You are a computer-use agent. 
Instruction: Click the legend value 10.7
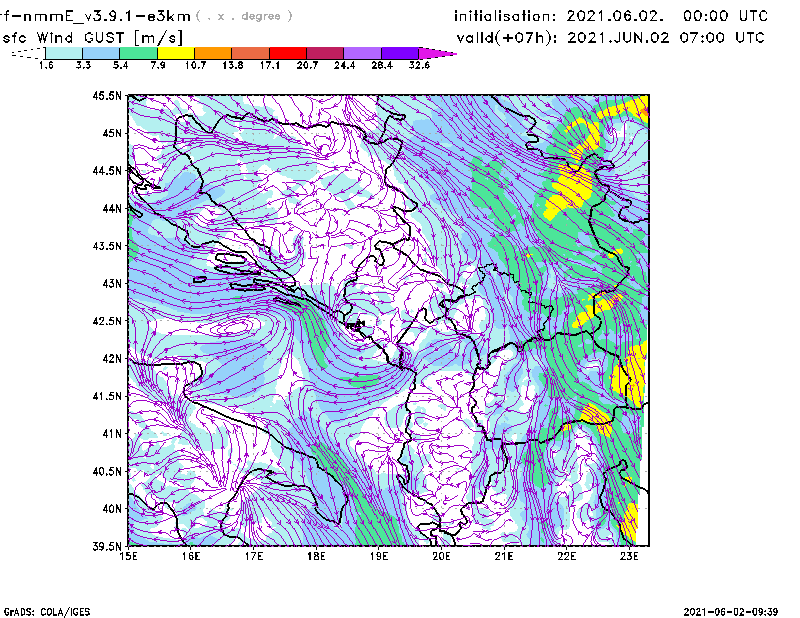(195, 65)
